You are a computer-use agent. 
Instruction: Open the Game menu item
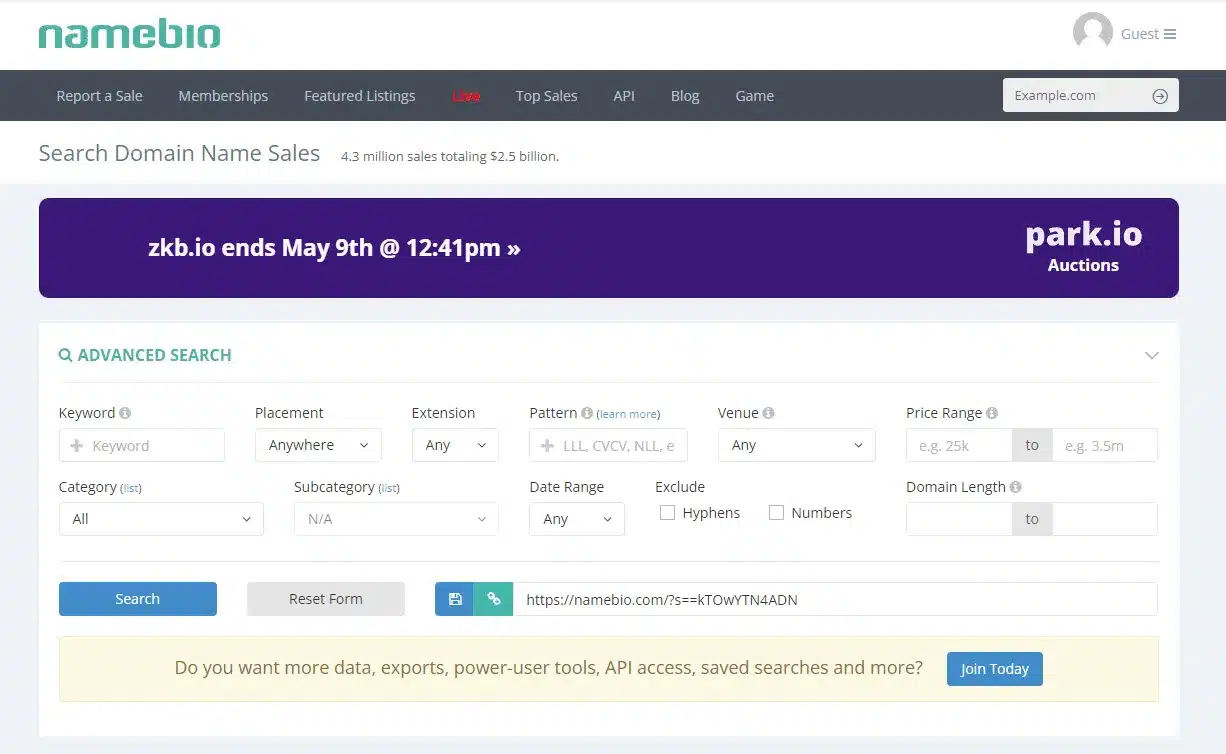(755, 96)
